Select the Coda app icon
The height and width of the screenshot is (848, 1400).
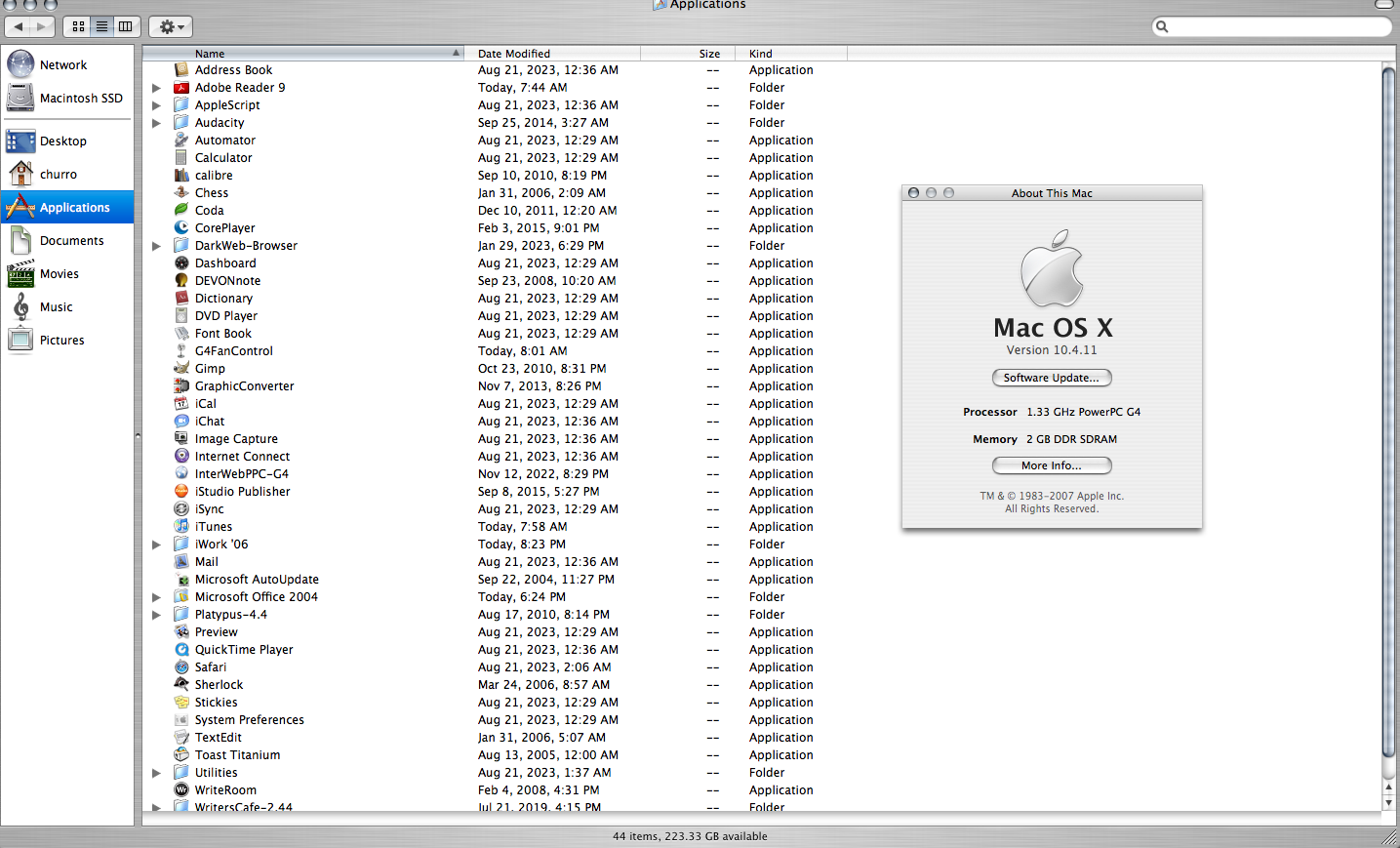181,210
